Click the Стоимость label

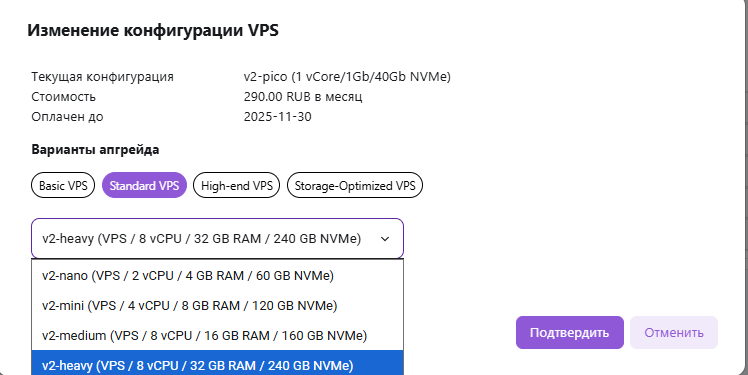click(63, 96)
